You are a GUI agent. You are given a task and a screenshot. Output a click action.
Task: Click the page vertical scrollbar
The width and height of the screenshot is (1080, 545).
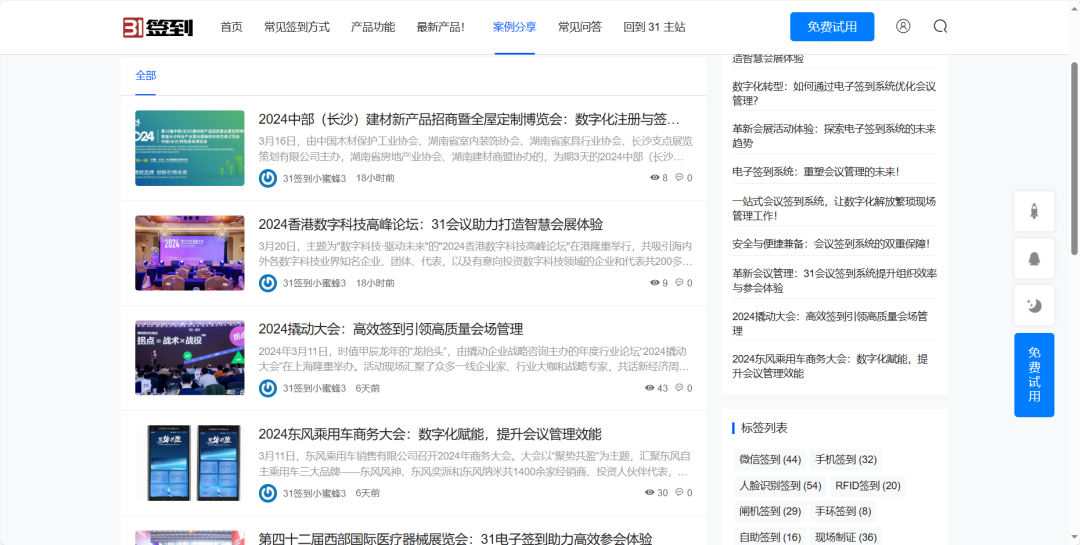(x=1074, y=158)
